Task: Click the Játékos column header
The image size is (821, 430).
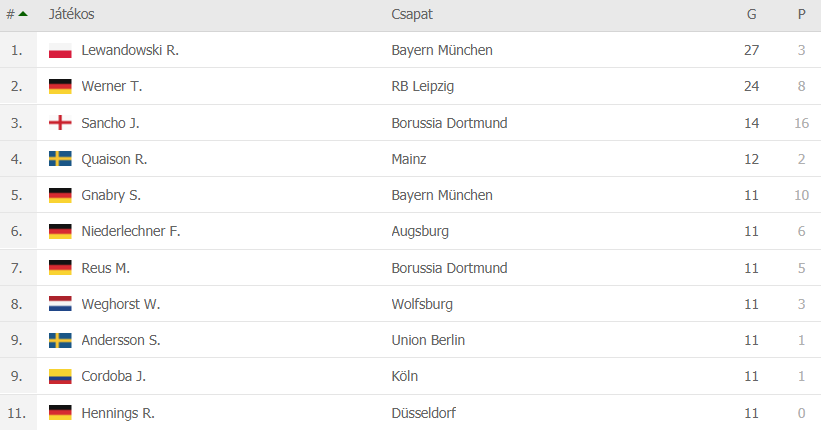Action: click(72, 14)
